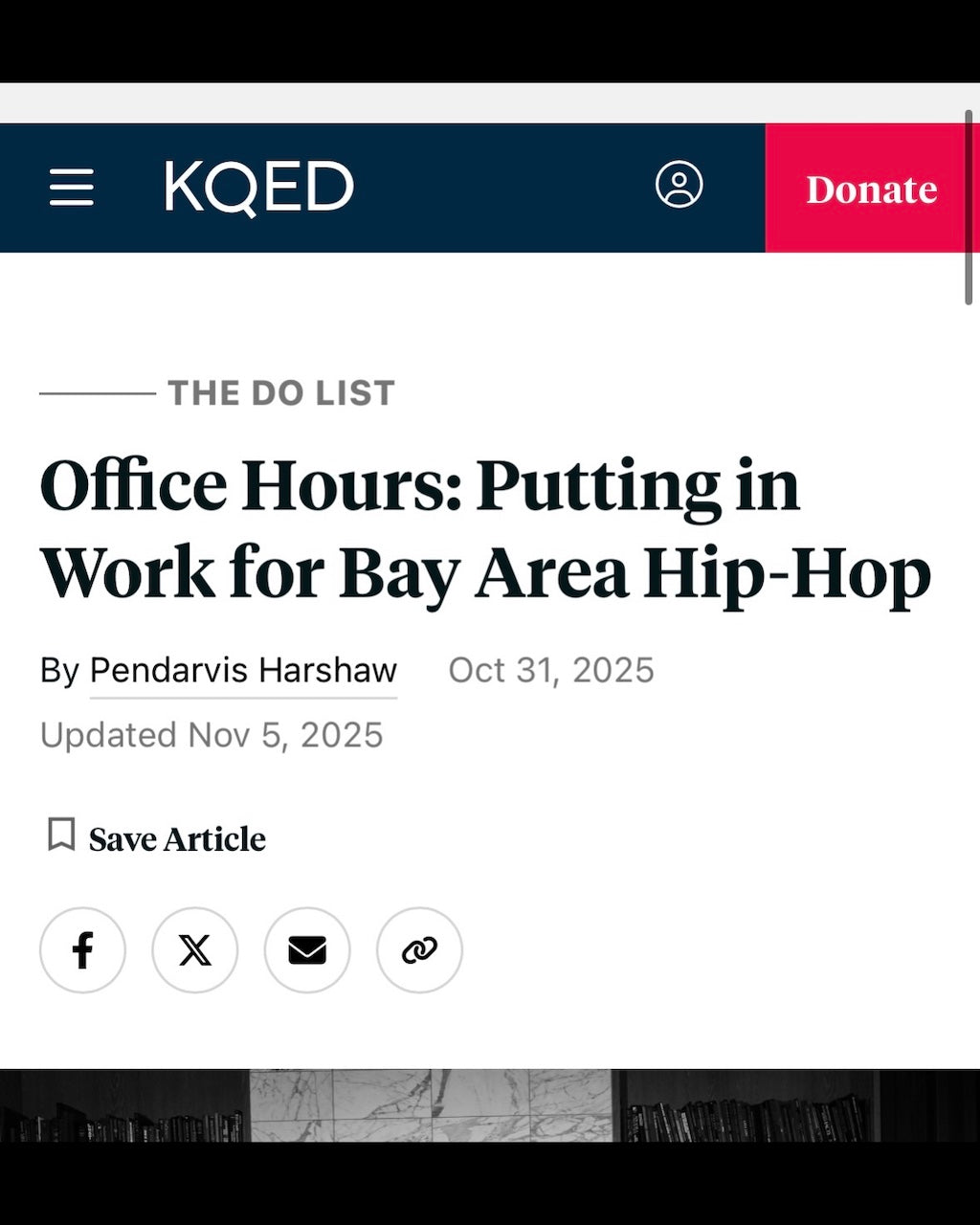Select the Save Article option
The width and height of the screenshot is (980, 1225).
(176, 838)
